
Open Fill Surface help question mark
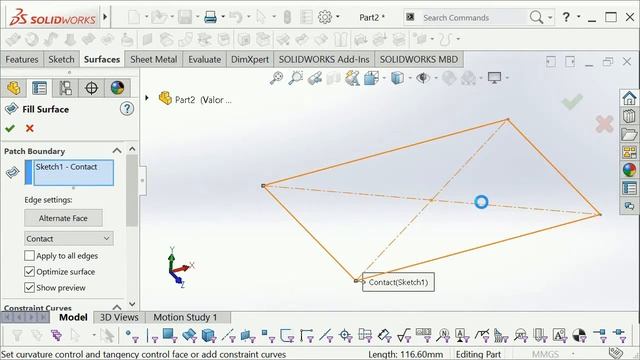[127, 109]
